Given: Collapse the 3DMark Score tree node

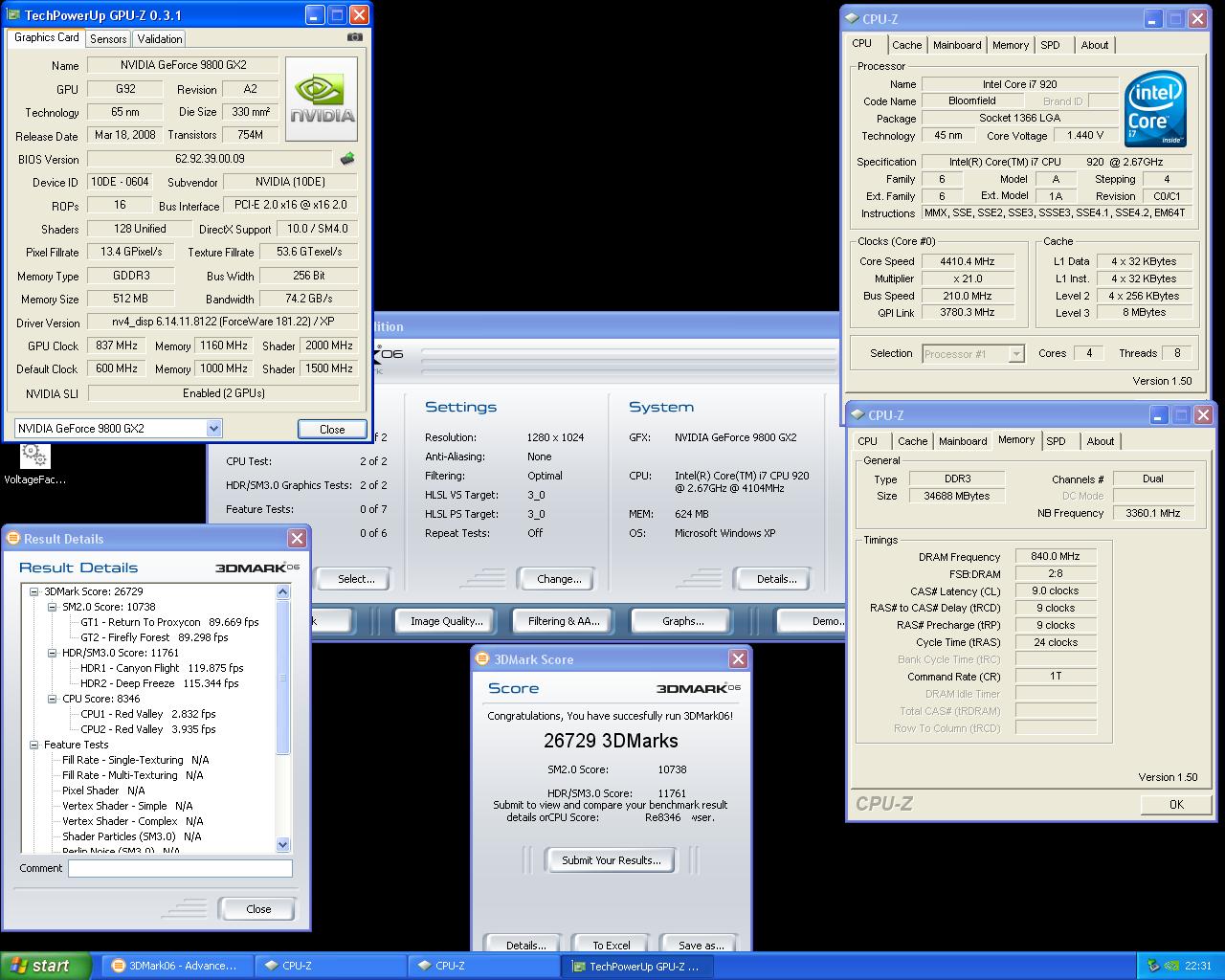Looking at the screenshot, I should click(x=35, y=591).
